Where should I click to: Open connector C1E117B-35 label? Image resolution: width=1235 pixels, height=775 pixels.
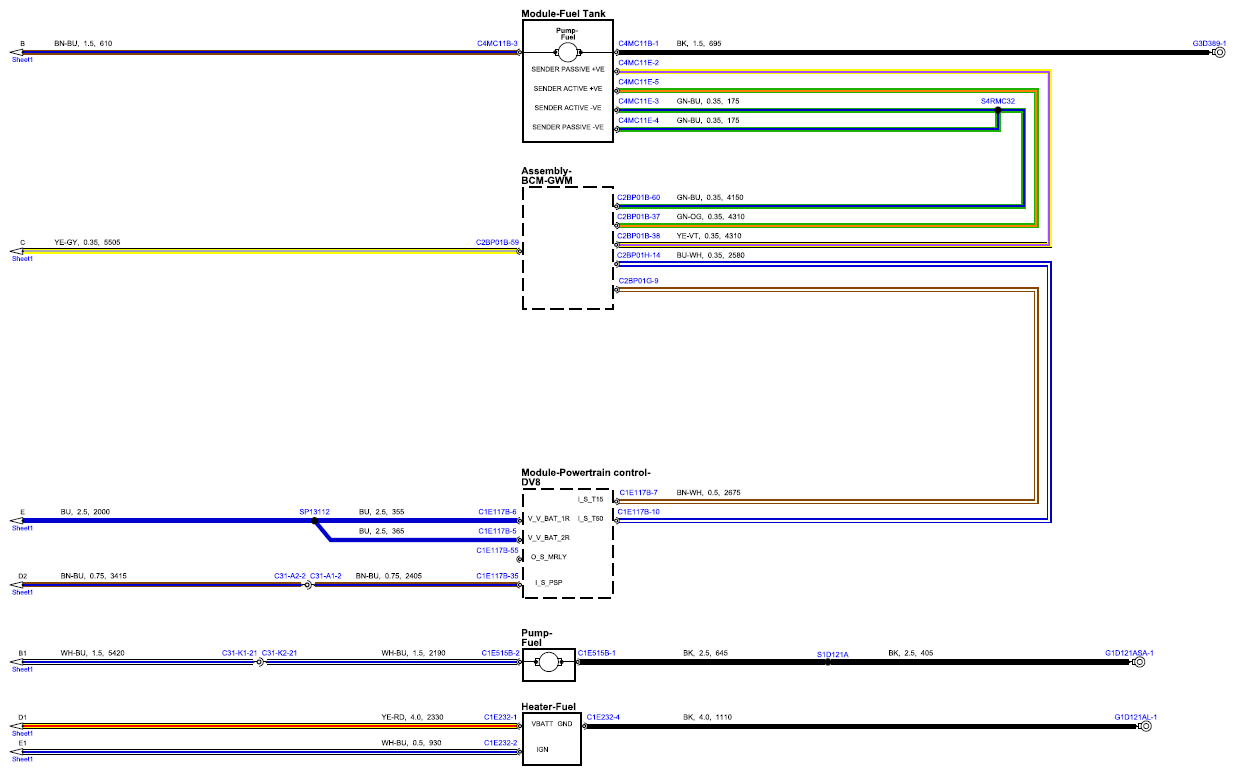497,576
